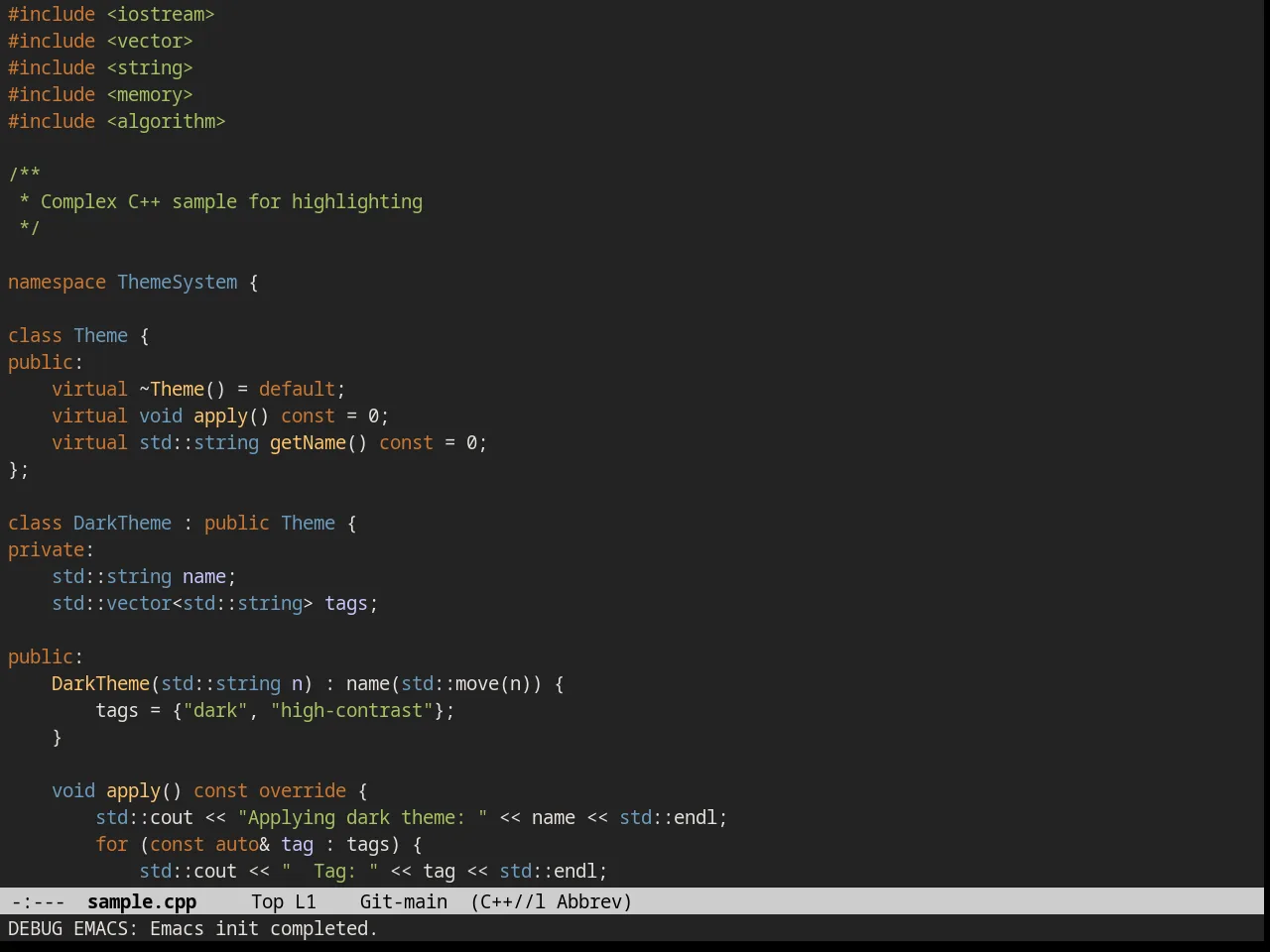Click the 'override' keyword
The width and height of the screenshot is (1270, 952).
tap(303, 790)
